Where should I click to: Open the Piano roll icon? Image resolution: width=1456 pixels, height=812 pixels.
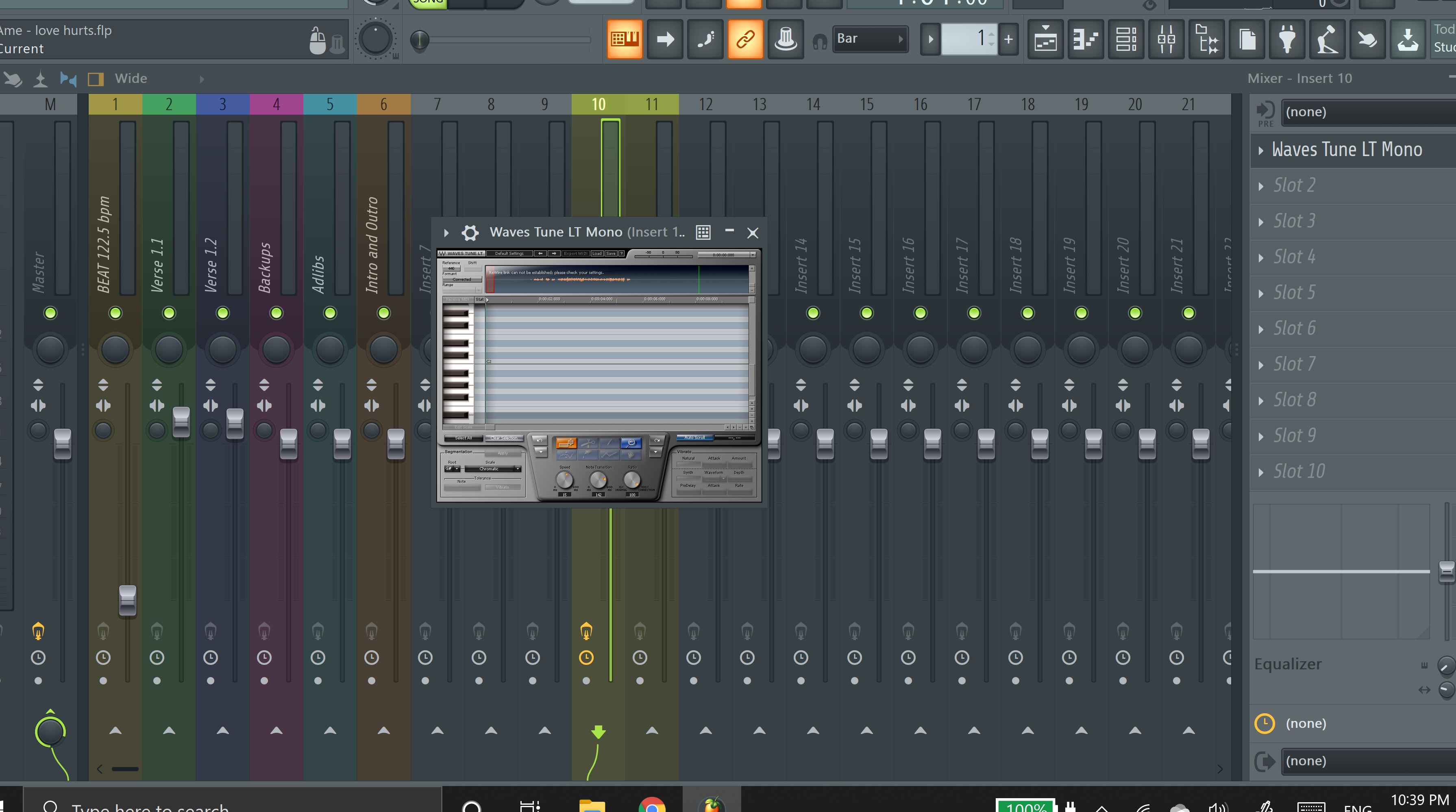(x=1085, y=39)
